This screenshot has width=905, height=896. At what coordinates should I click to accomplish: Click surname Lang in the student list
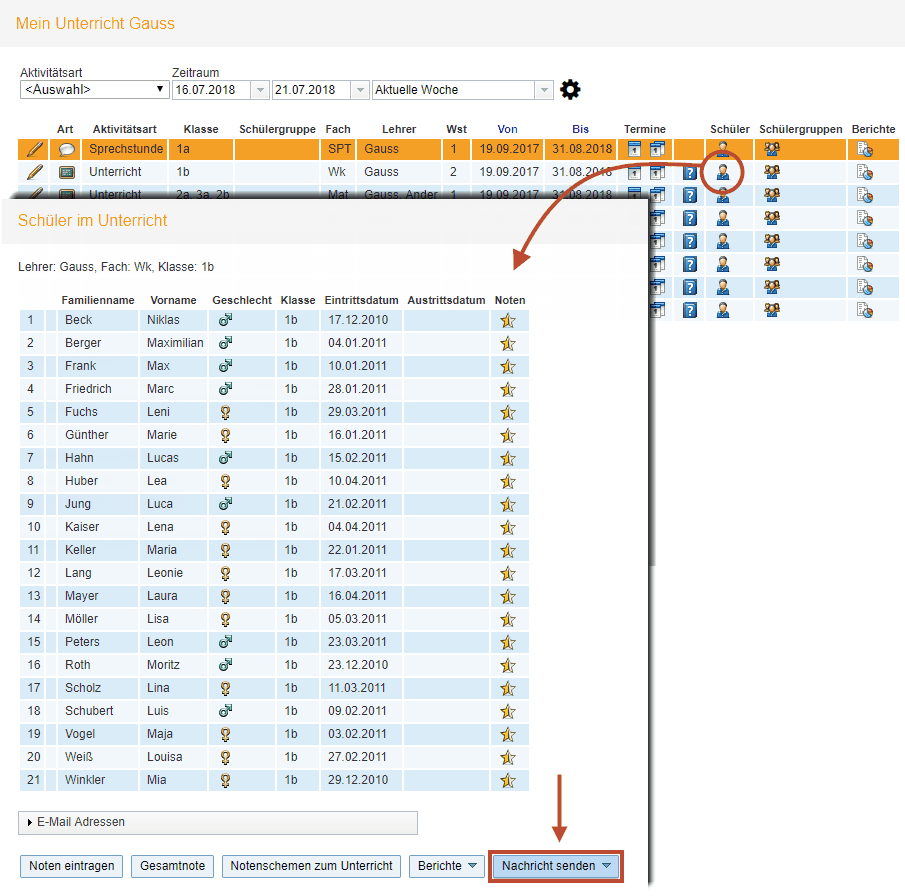click(78, 573)
